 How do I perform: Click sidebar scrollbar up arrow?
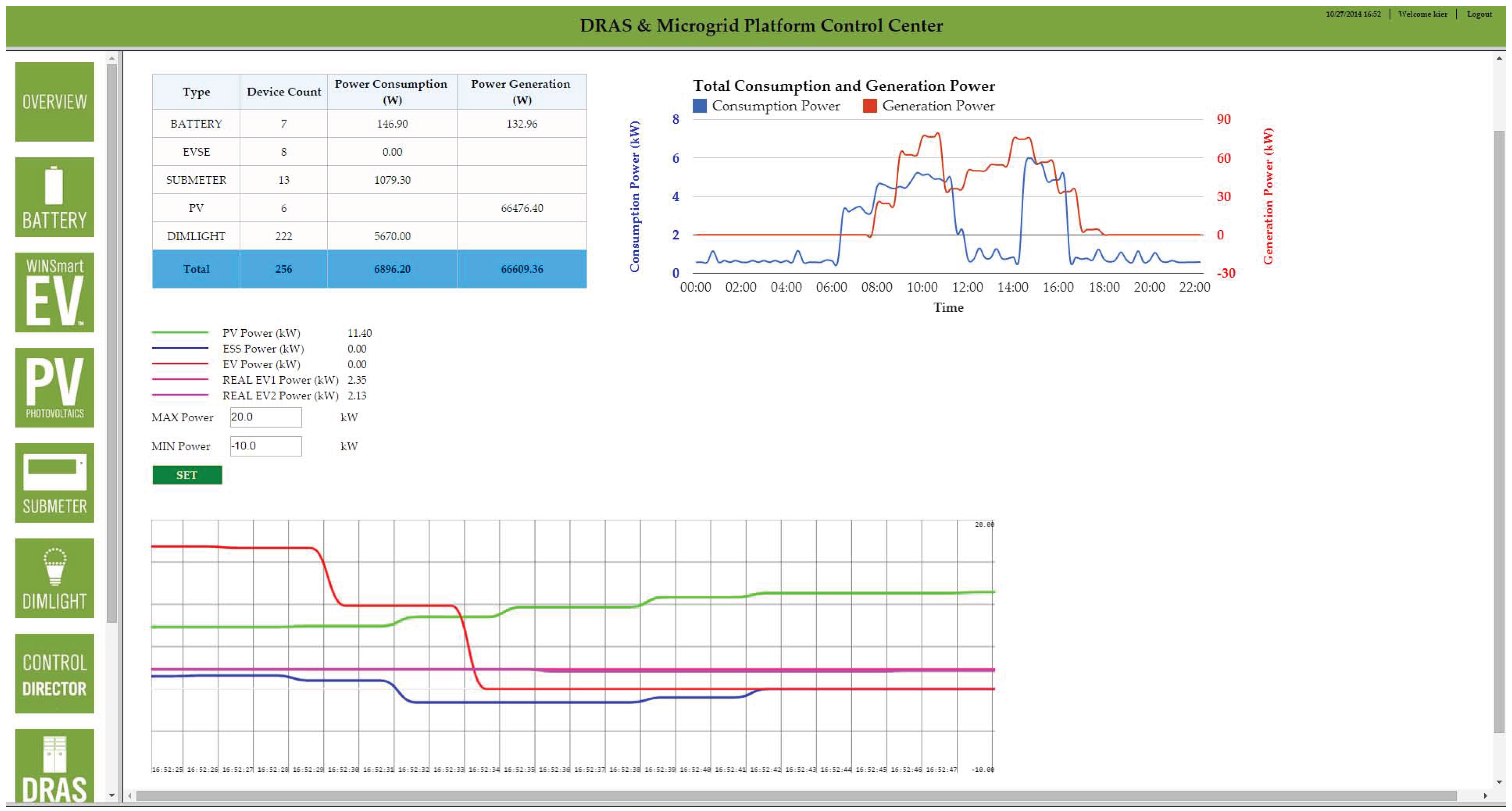pos(112,58)
